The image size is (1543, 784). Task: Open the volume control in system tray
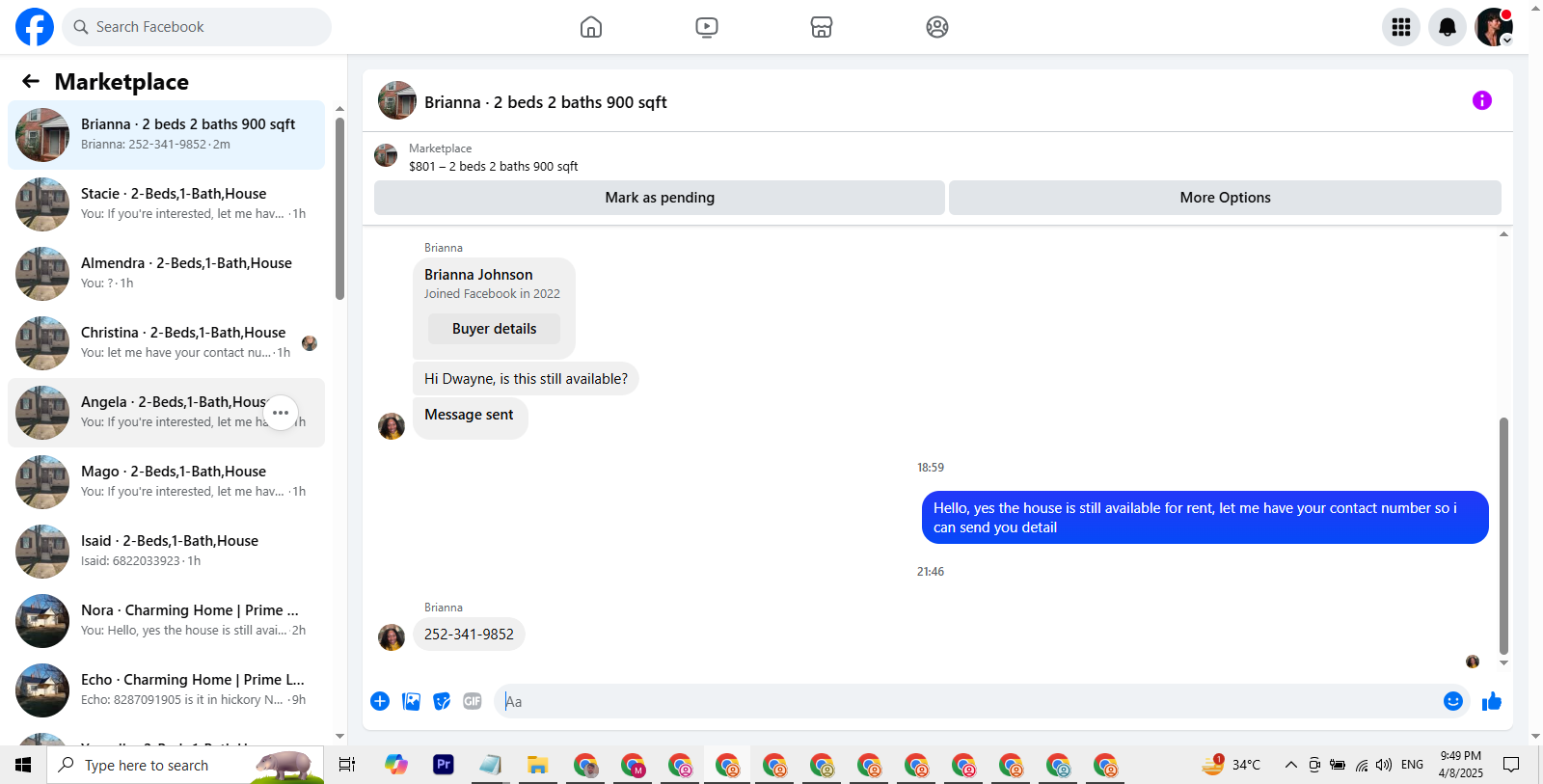[1384, 765]
